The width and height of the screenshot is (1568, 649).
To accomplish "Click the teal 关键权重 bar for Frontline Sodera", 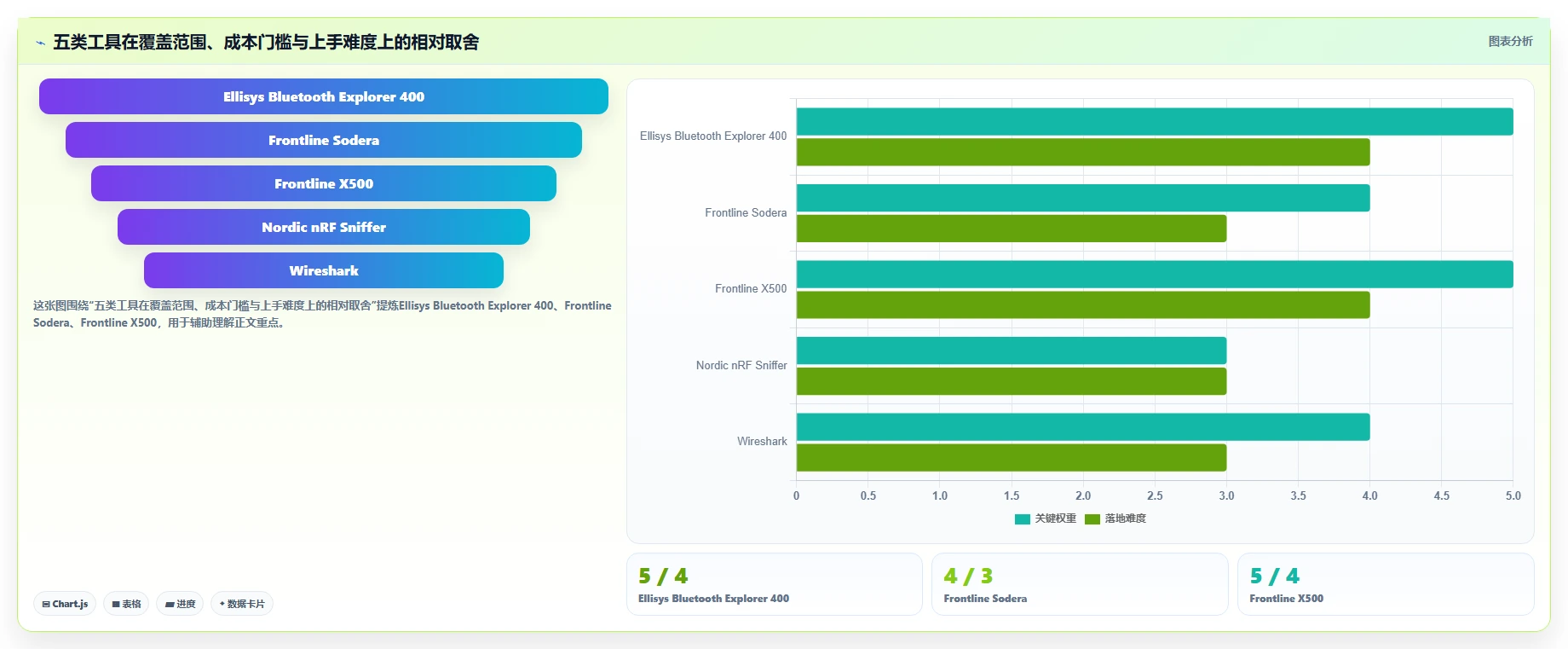I will [1083, 198].
